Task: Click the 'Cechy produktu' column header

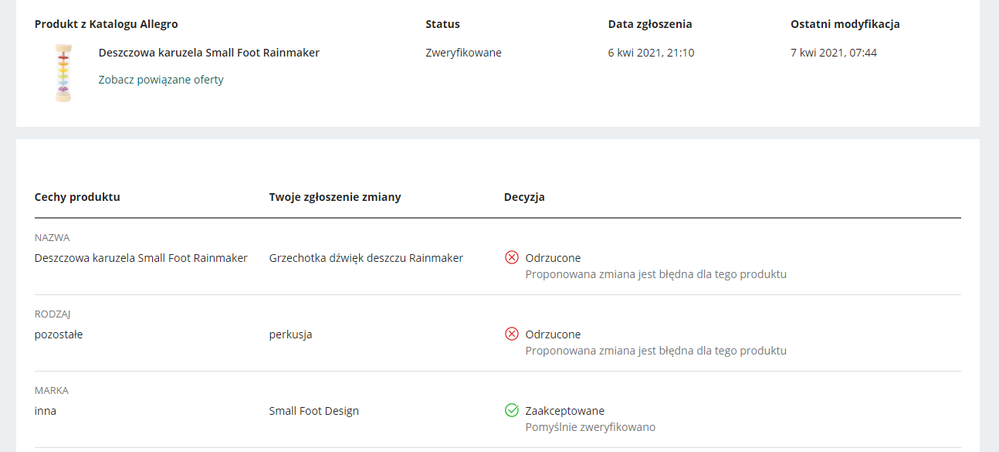Action: click(x=77, y=197)
